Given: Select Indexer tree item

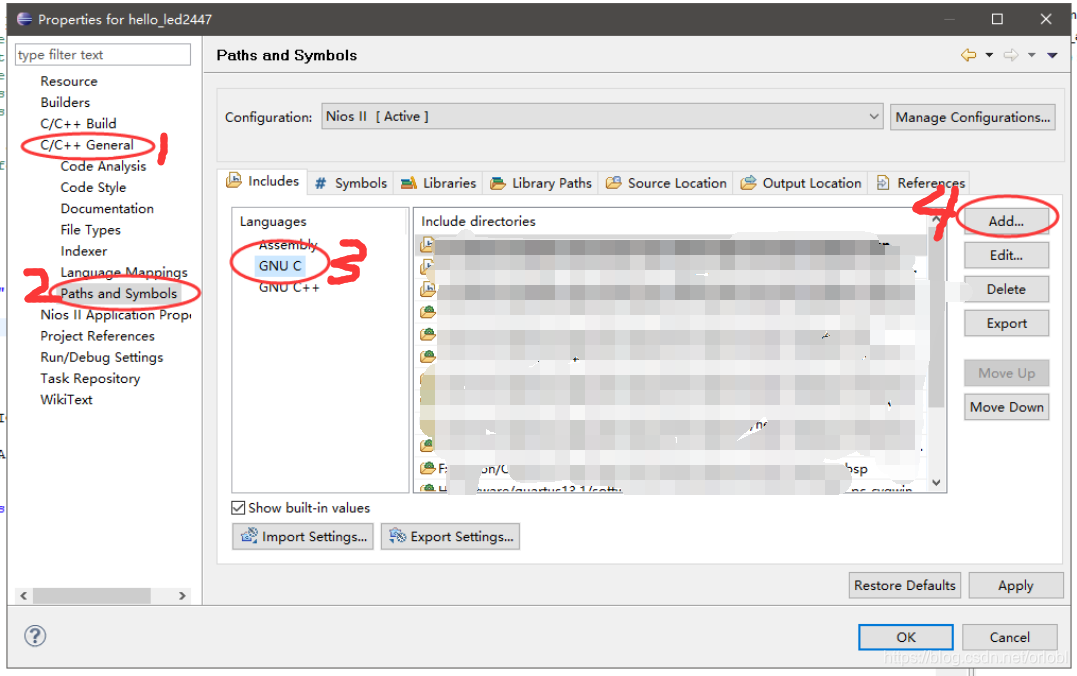Looking at the screenshot, I should pos(84,251).
